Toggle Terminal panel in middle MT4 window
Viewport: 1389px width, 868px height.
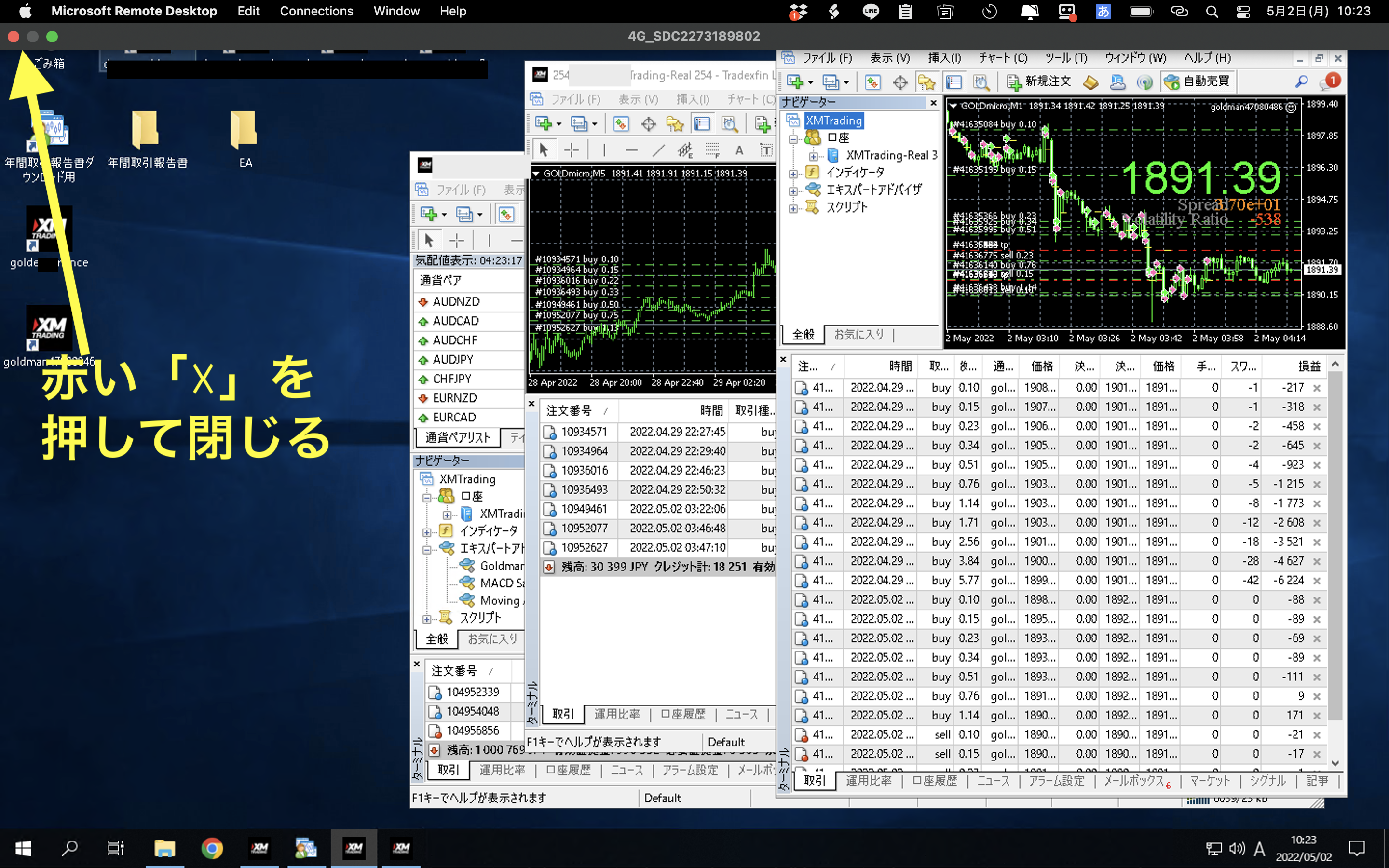click(702, 123)
